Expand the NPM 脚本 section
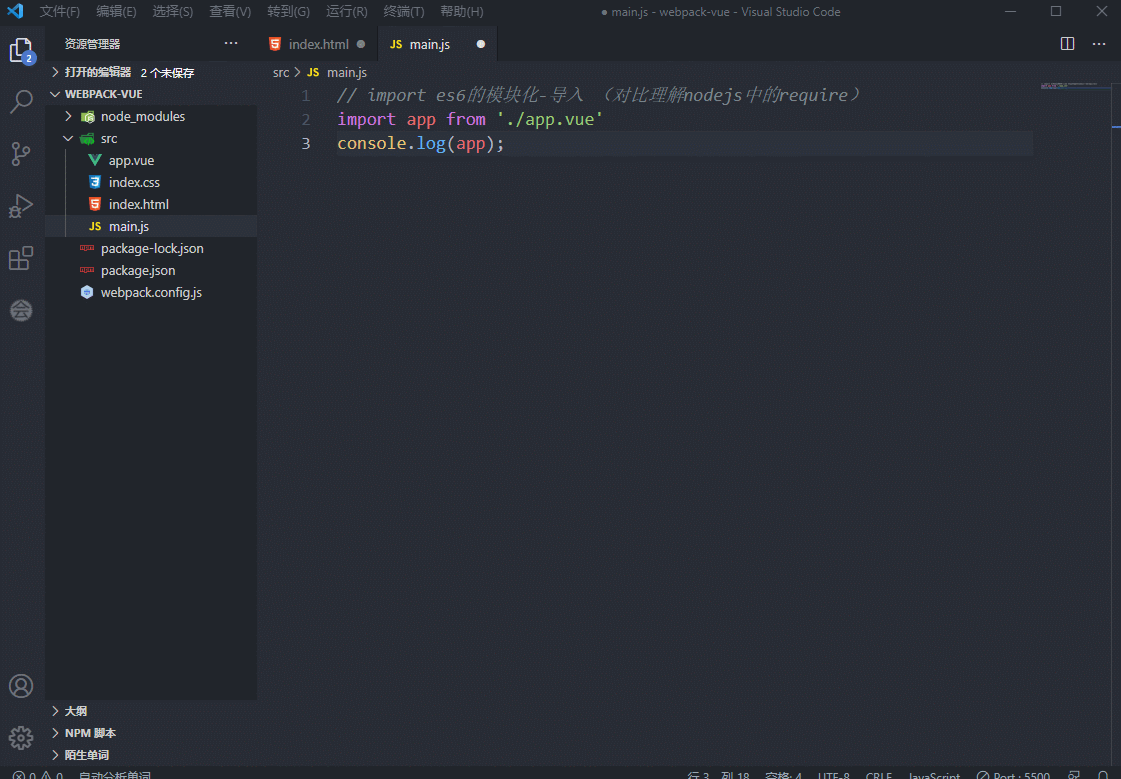Image resolution: width=1121 pixels, height=779 pixels. point(90,733)
